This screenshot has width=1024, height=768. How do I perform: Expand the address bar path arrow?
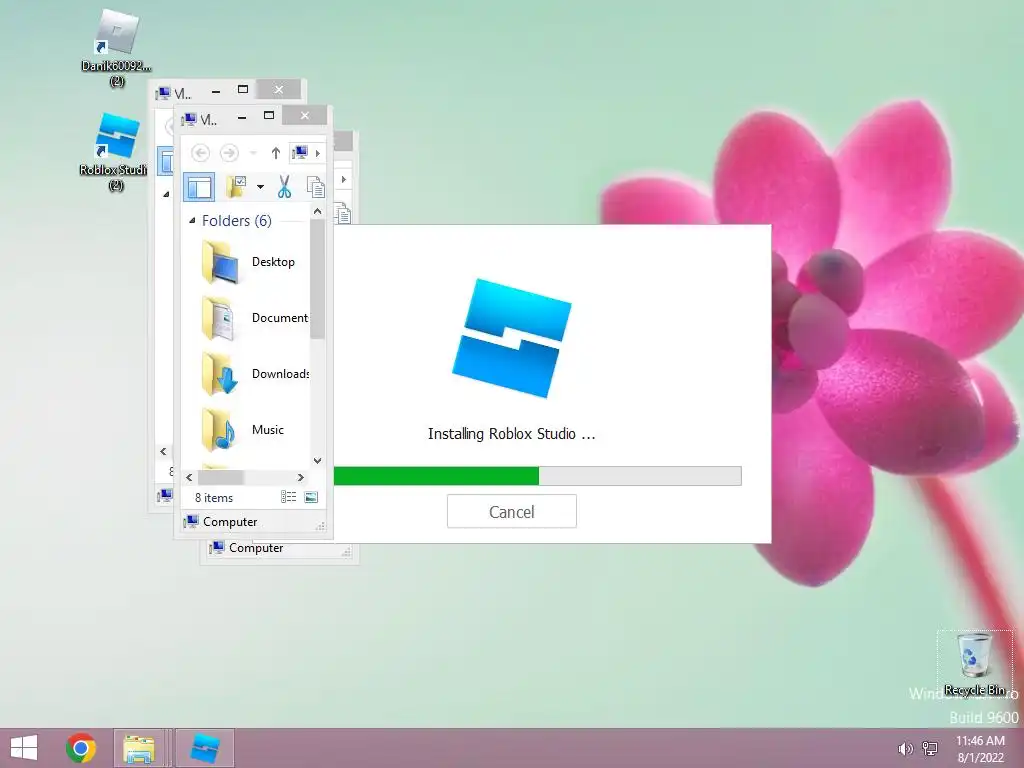[318, 153]
